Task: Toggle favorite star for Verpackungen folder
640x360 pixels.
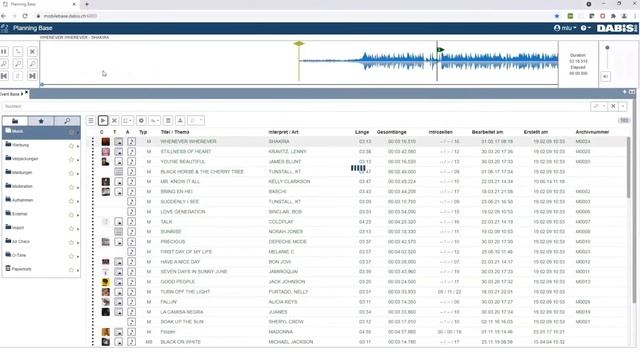Action: 71,160
